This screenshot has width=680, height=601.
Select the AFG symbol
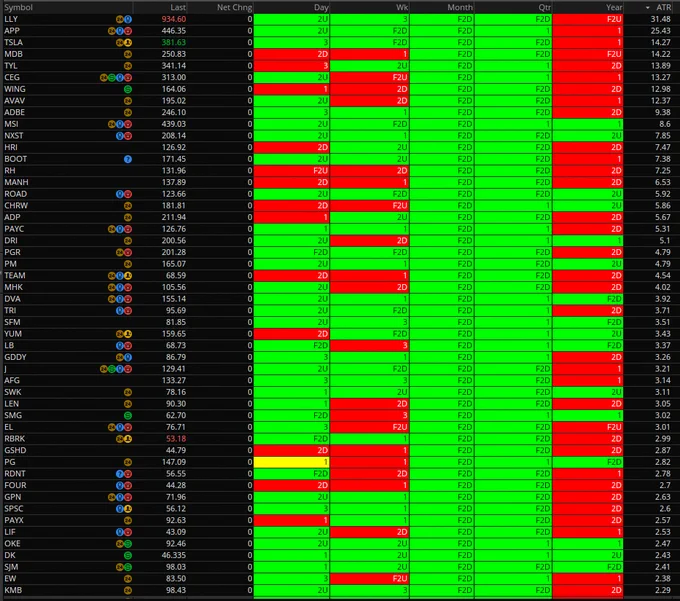(12, 381)
